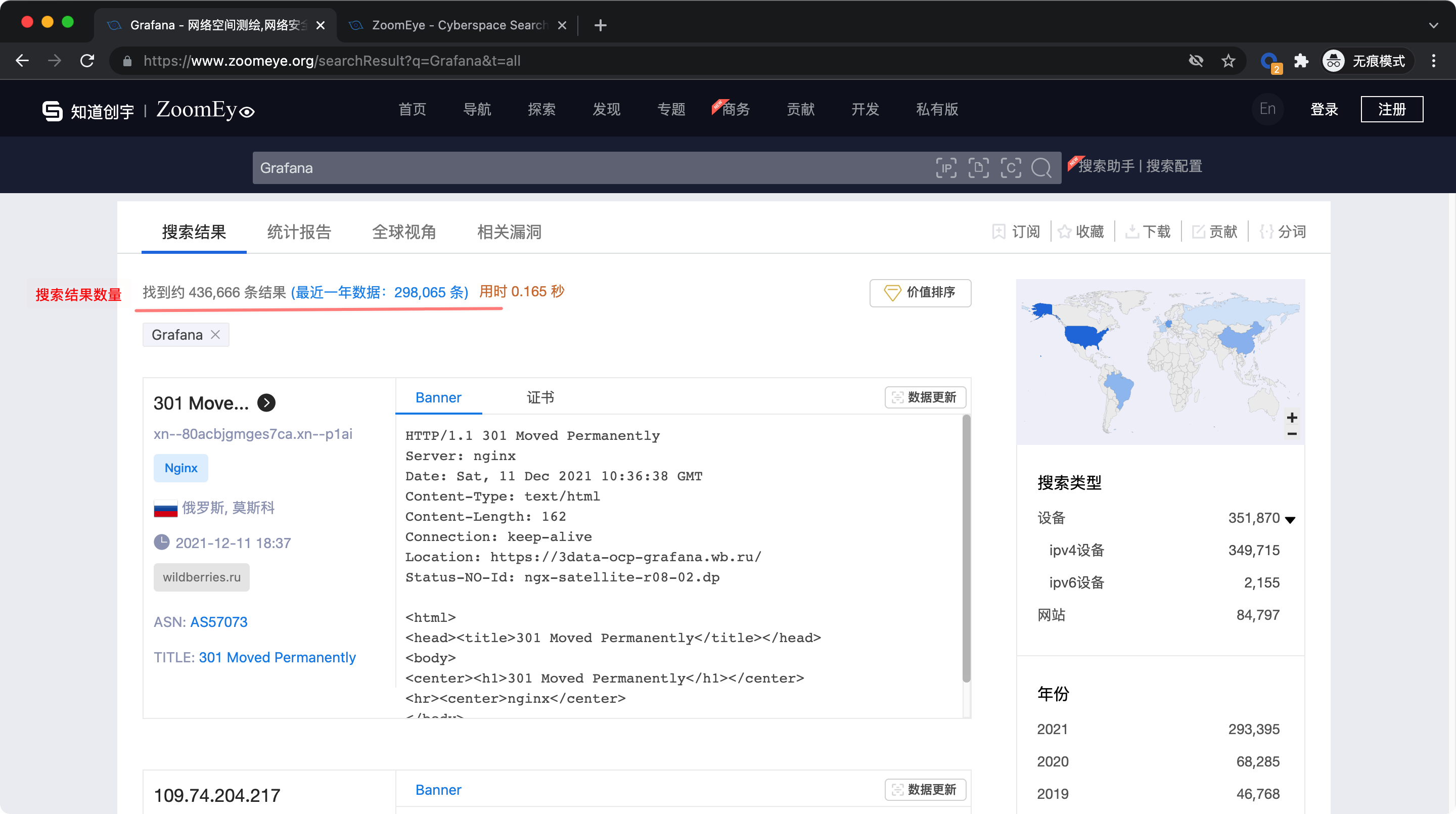Image resolution: width=1456 pixels, height=814 pixels.
Task: Click the 贡献 action in results toolbar
Action: click(1214, 232)
